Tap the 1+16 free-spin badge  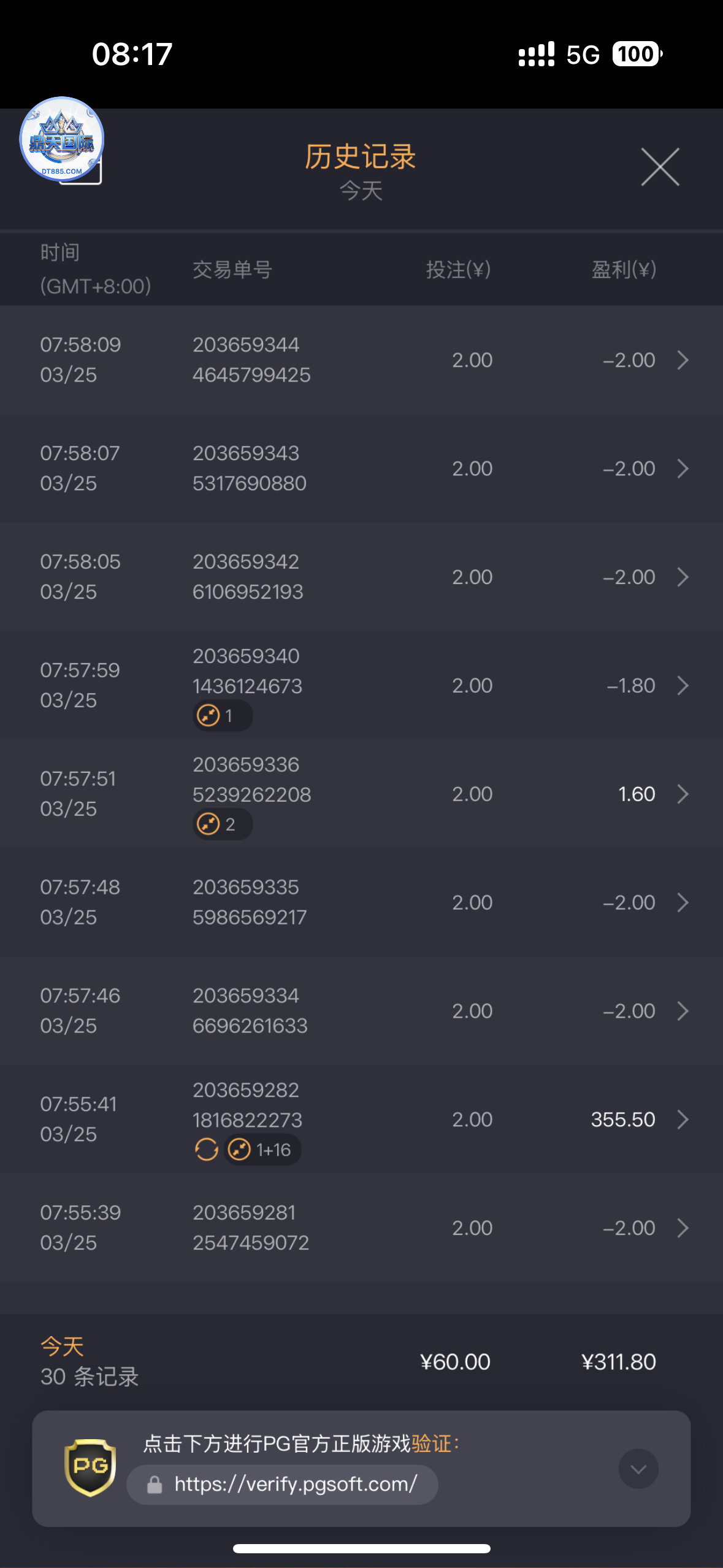point(262,1150)
